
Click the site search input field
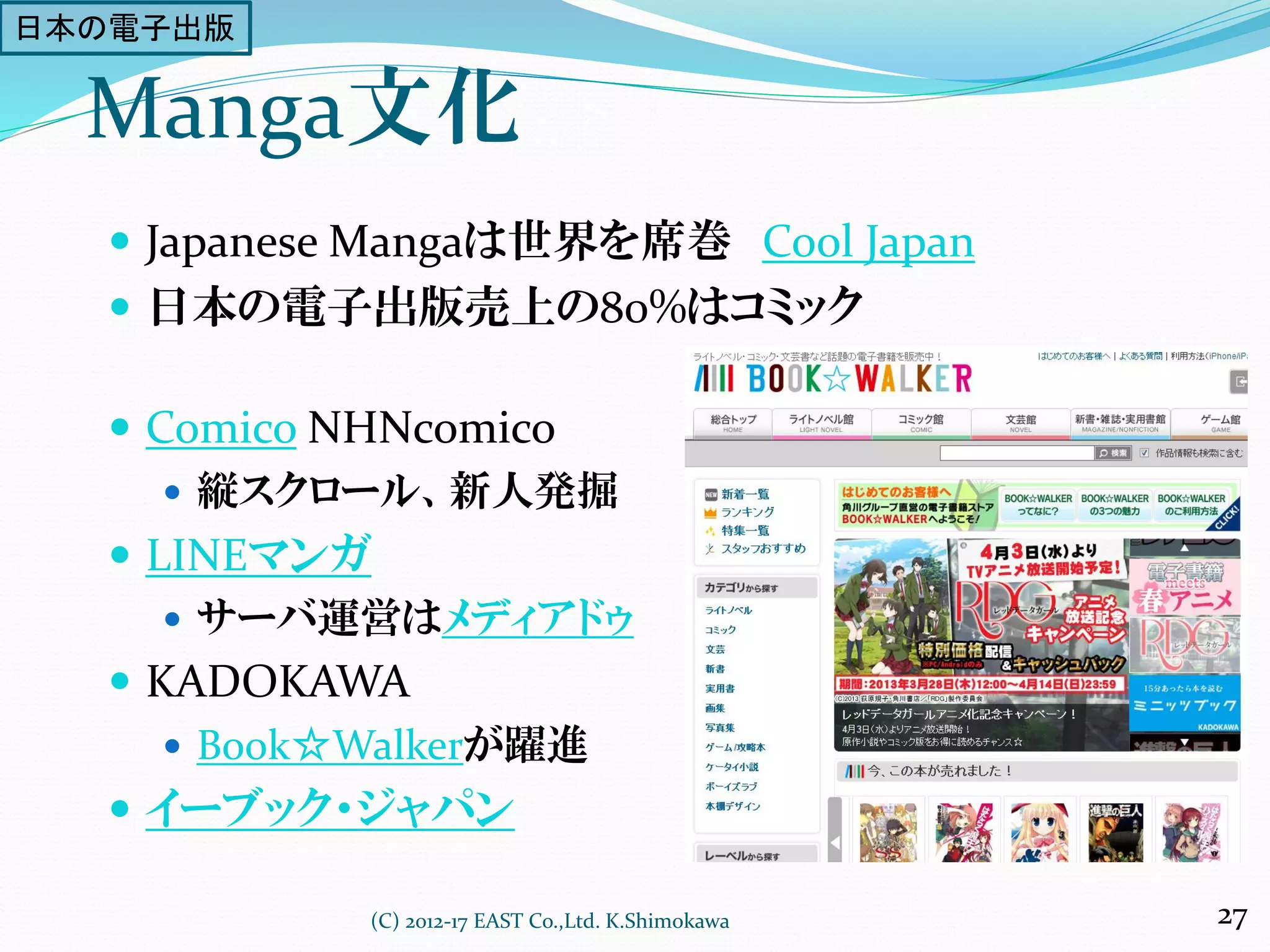[x=1017, y=453]
